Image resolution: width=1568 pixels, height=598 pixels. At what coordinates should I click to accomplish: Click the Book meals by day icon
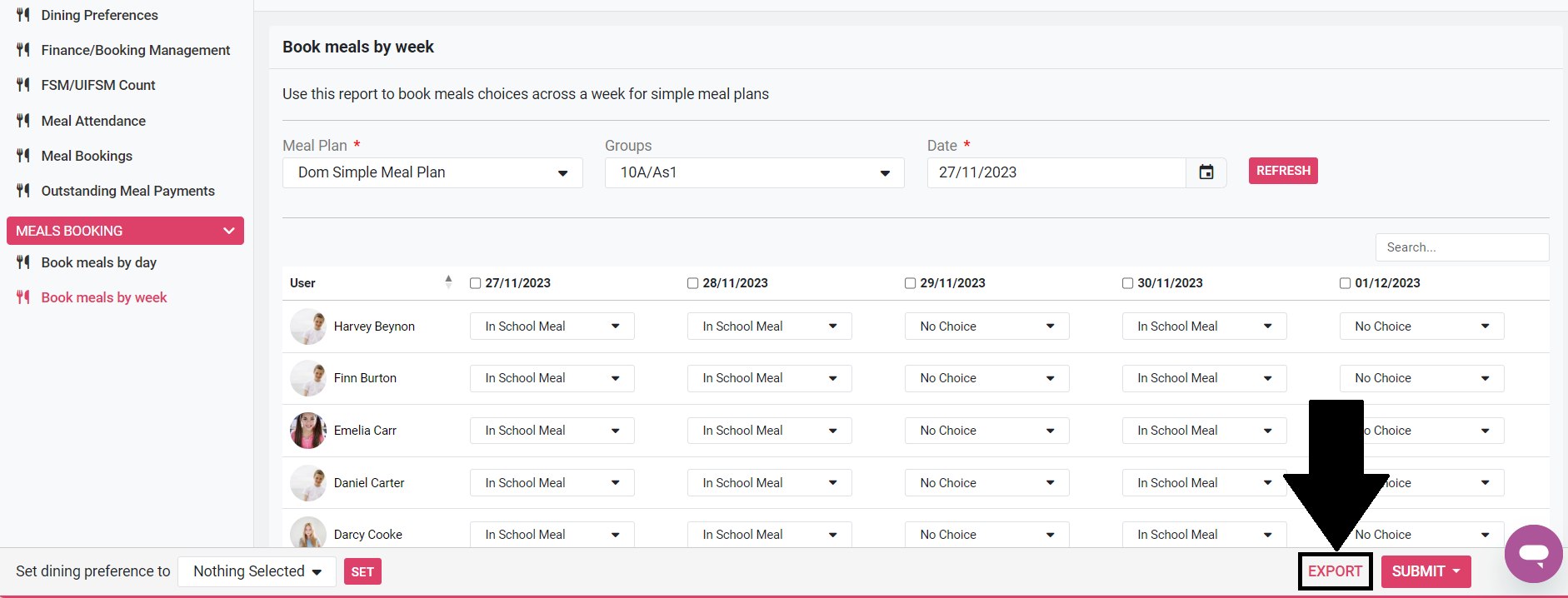coord(23,262)
